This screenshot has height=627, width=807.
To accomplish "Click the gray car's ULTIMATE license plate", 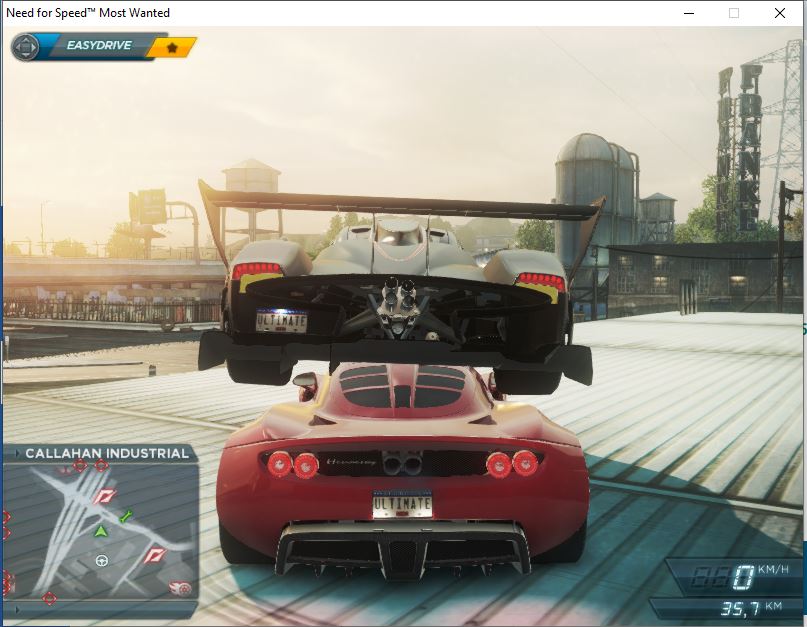I will [x=282, y=321].
